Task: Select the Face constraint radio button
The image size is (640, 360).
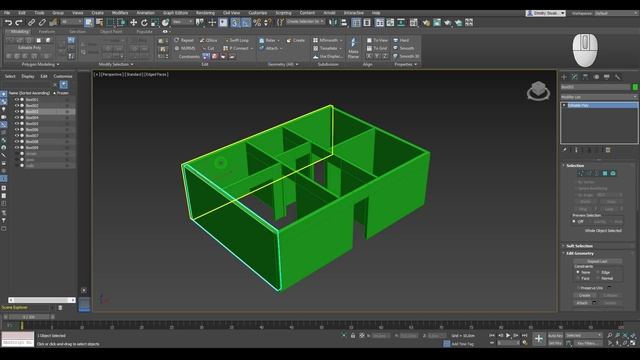Action: [578, 278]
